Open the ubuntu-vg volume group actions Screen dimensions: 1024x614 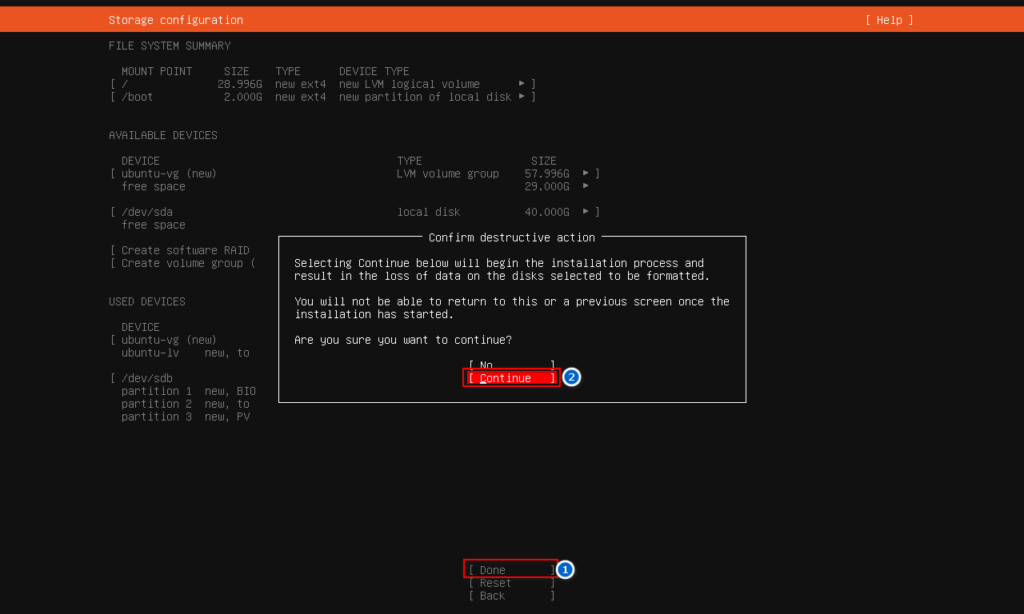pos(584,173)
